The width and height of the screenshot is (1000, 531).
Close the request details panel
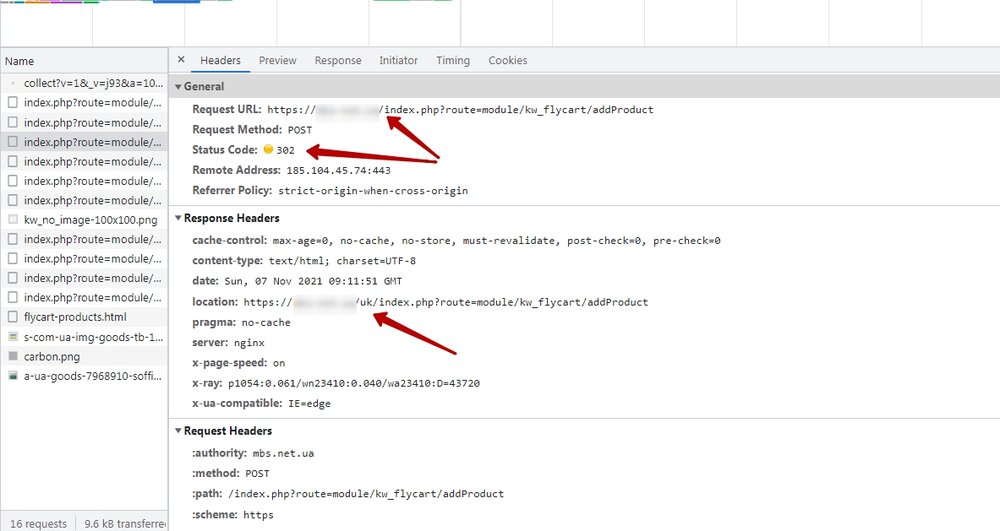click(x=181, y=60)
